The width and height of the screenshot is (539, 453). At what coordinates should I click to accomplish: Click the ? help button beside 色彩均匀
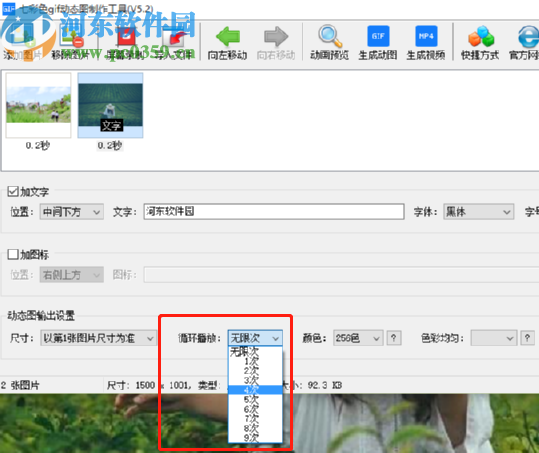pos(527,338)
